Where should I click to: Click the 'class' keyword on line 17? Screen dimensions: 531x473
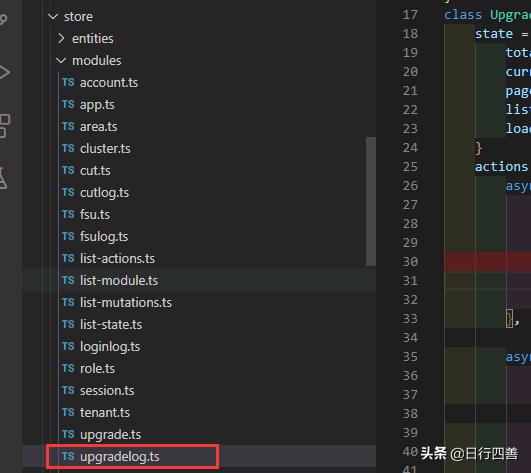[x=463, y=15]
